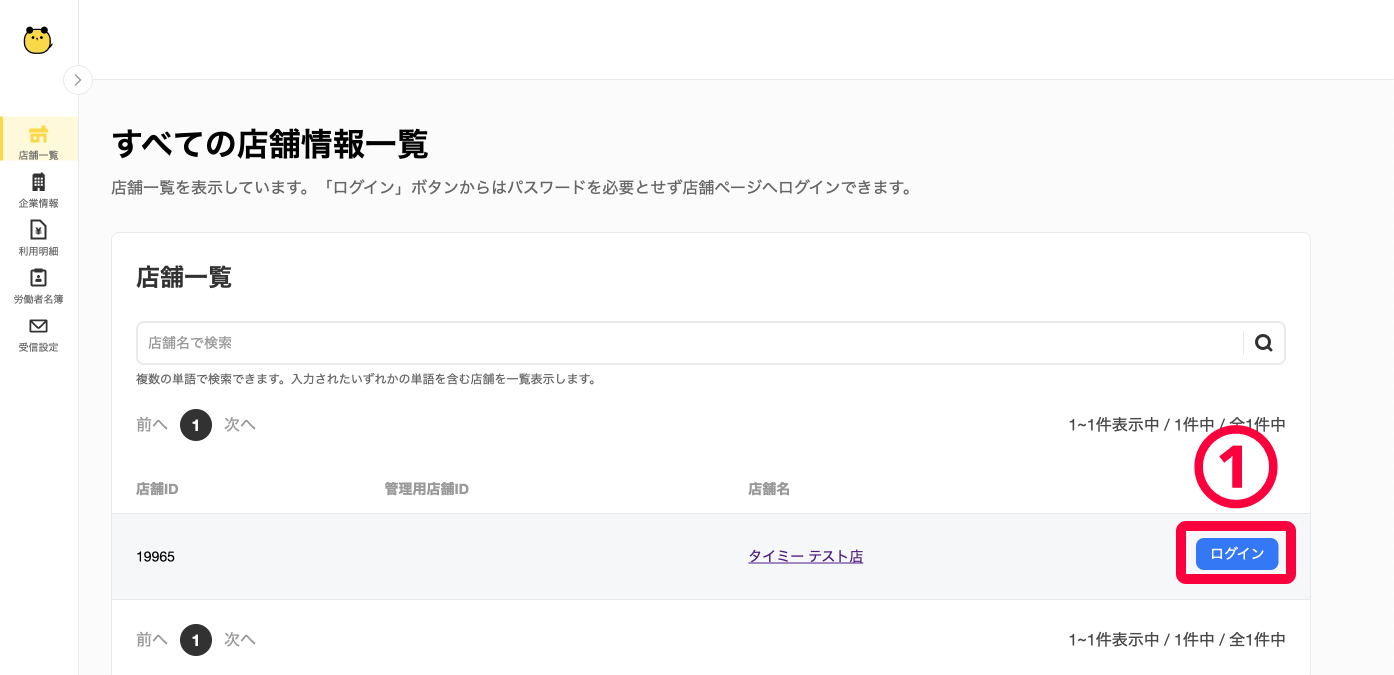Click 次へ in the pagination below the table
The height and width of the screenshot is (675, 1394).
coord(240,639)
